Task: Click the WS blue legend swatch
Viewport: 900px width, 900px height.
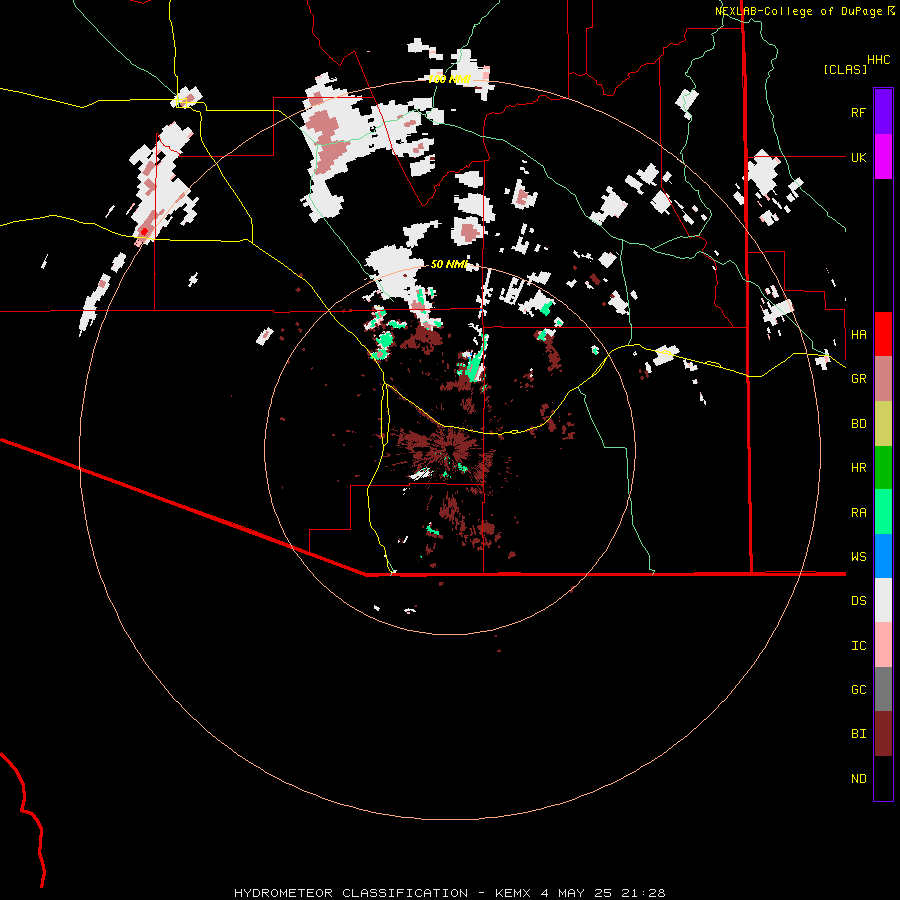Action: [x=883, y=556]
